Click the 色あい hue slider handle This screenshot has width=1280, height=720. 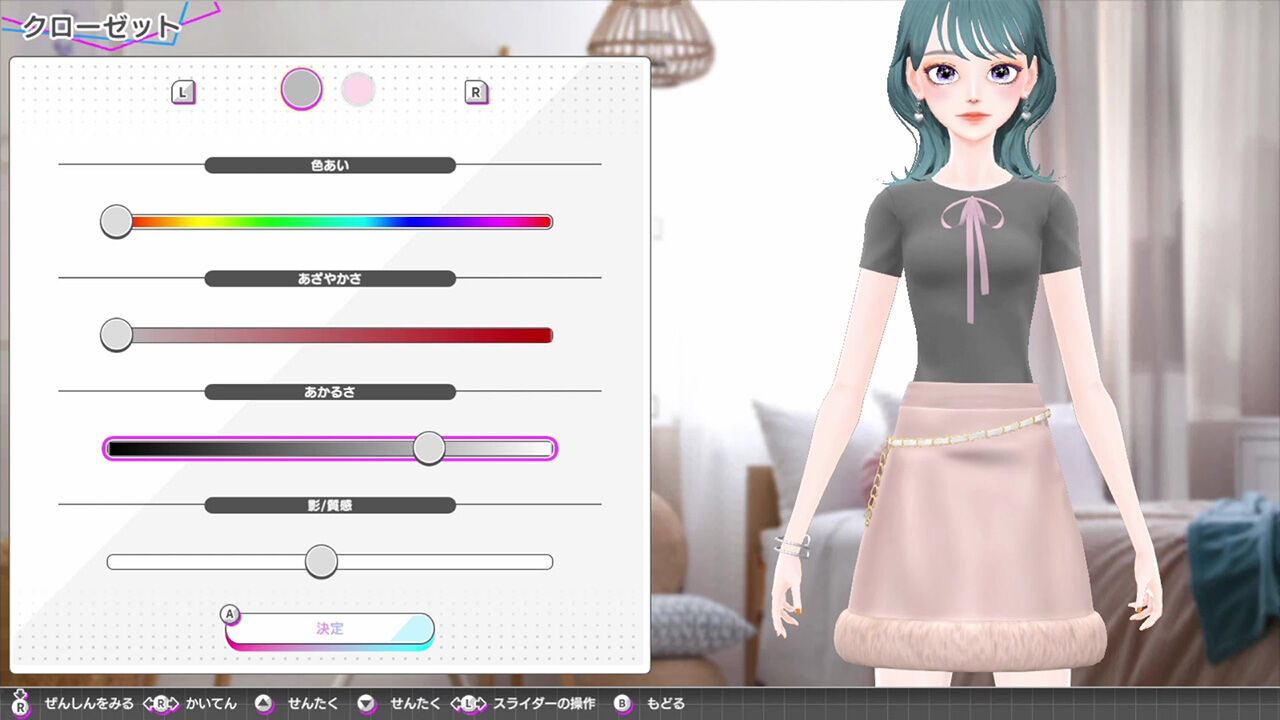(115, 221)
